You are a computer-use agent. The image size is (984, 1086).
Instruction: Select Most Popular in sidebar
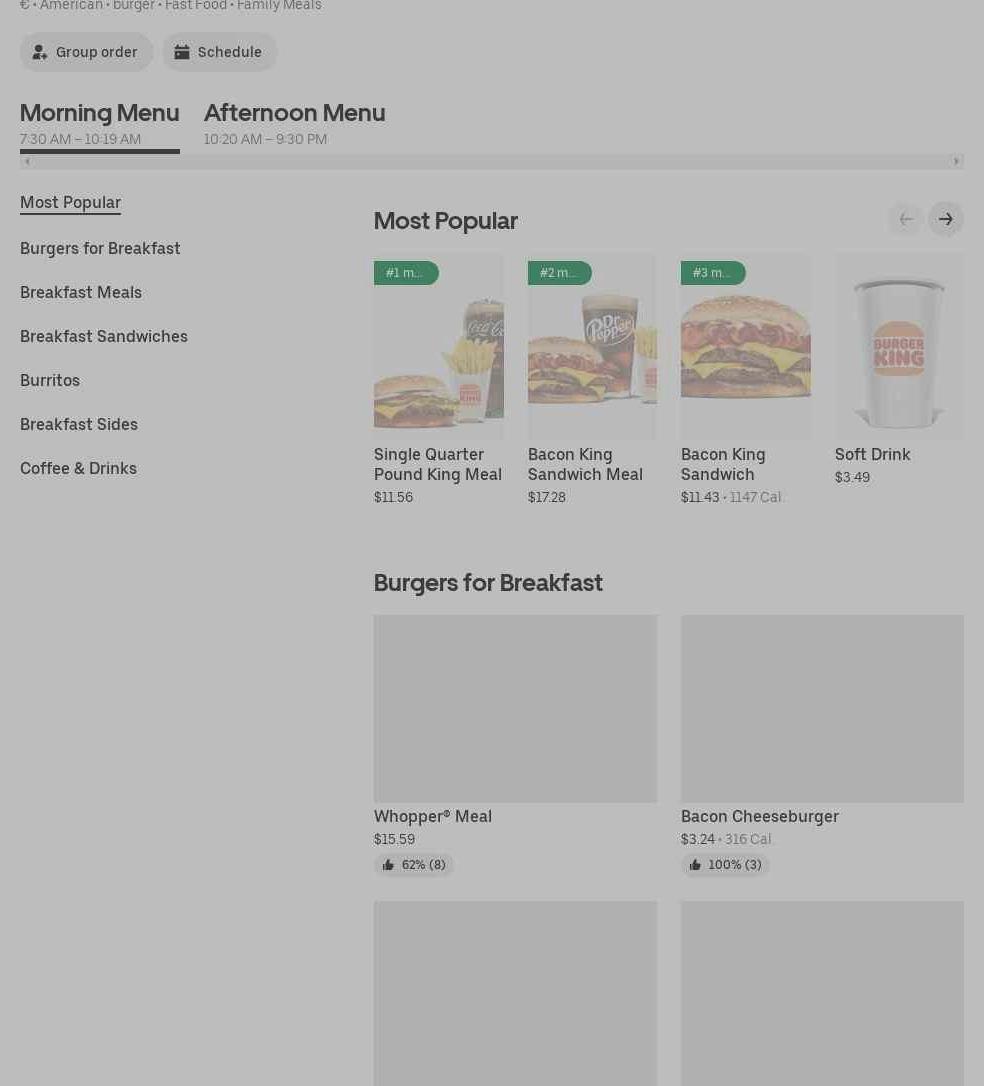(71, 203)
